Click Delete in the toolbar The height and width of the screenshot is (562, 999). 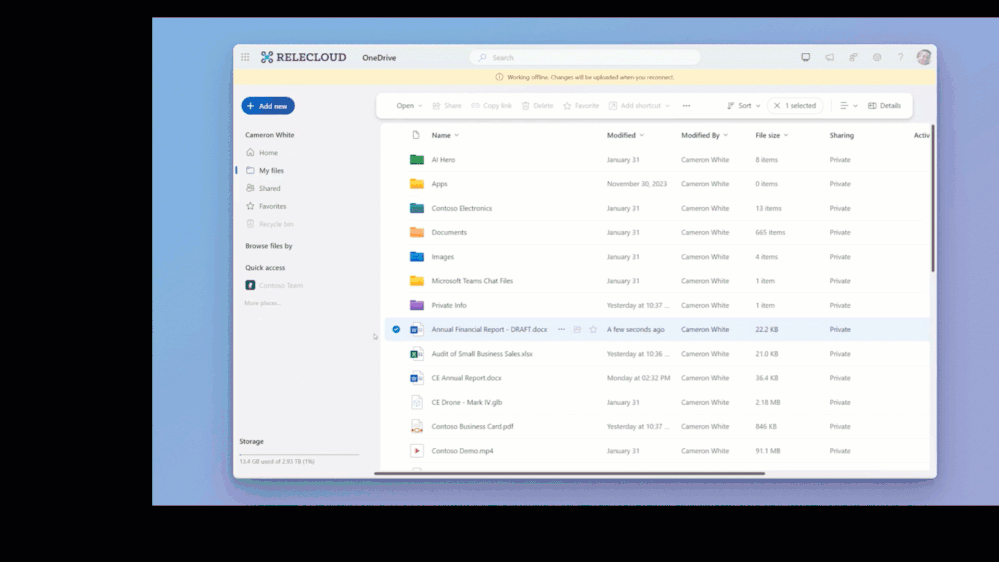point(537,106)
